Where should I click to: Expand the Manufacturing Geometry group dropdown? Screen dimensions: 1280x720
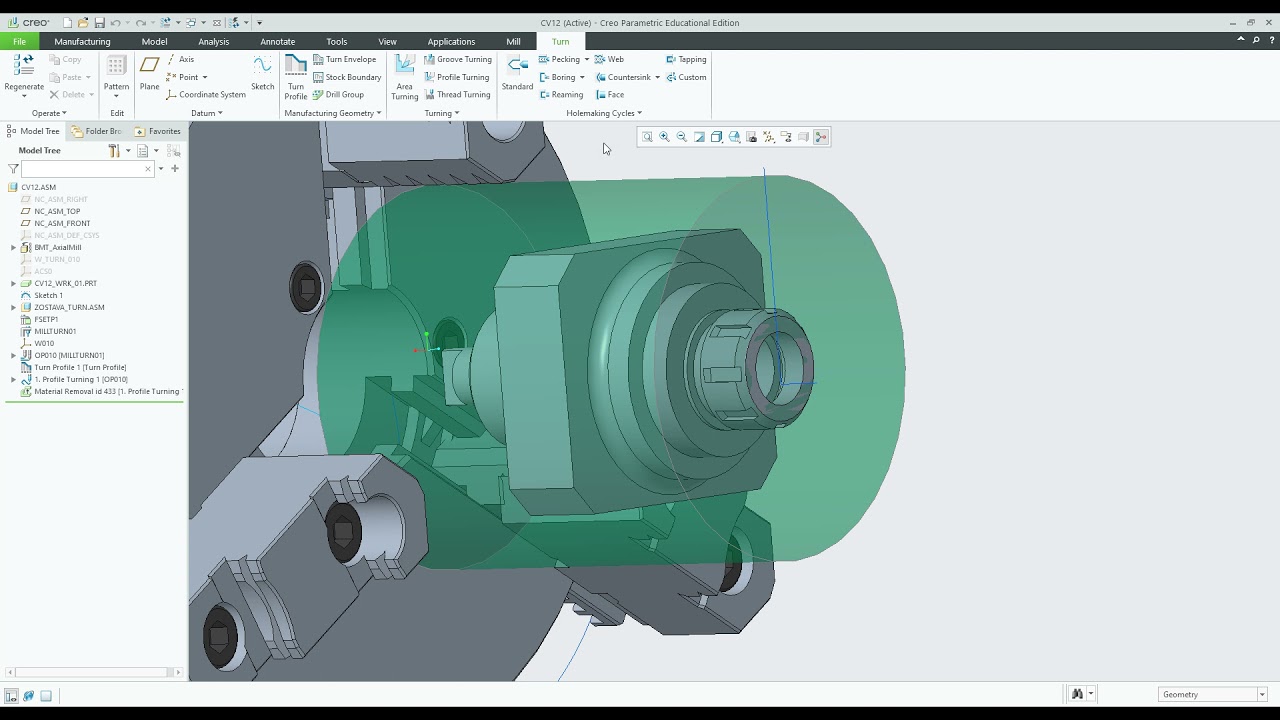[x=333, y=113]
